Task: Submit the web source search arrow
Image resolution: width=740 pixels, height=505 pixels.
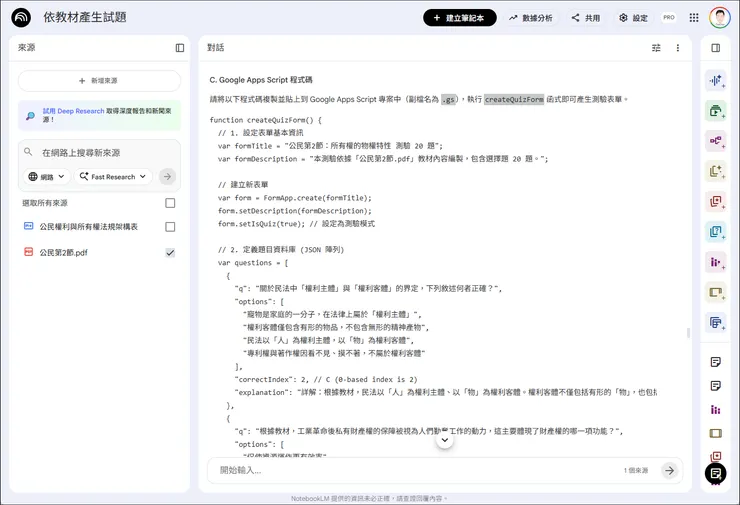Action: tap(167, 177)
